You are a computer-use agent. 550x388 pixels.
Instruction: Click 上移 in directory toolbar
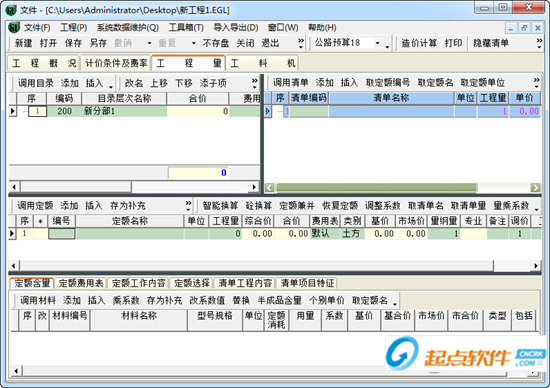click(159, 83)
